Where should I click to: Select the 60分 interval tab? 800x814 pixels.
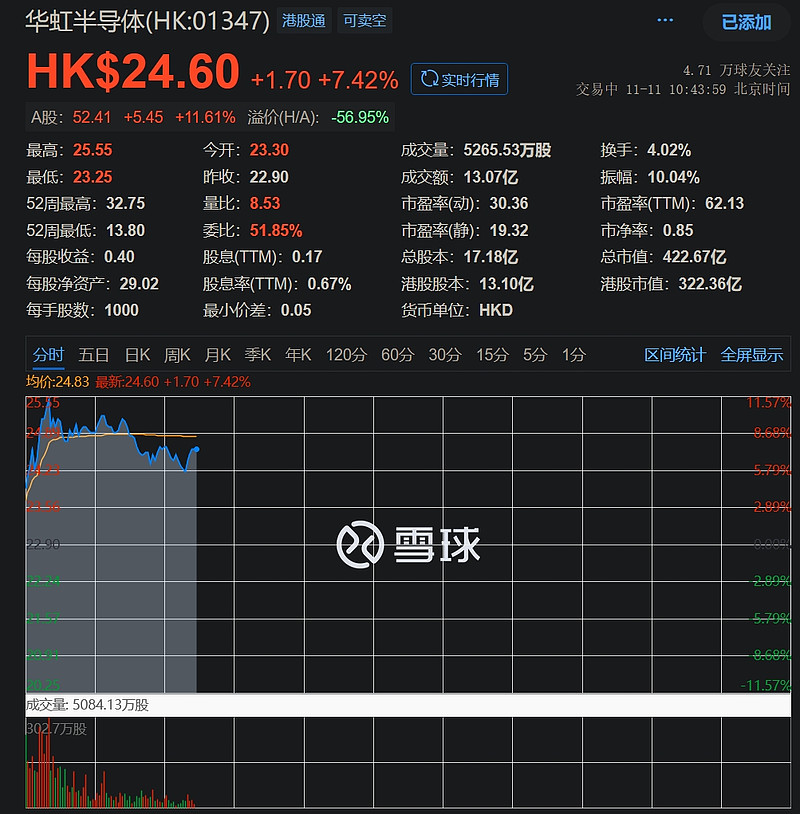tap(397, 355)
